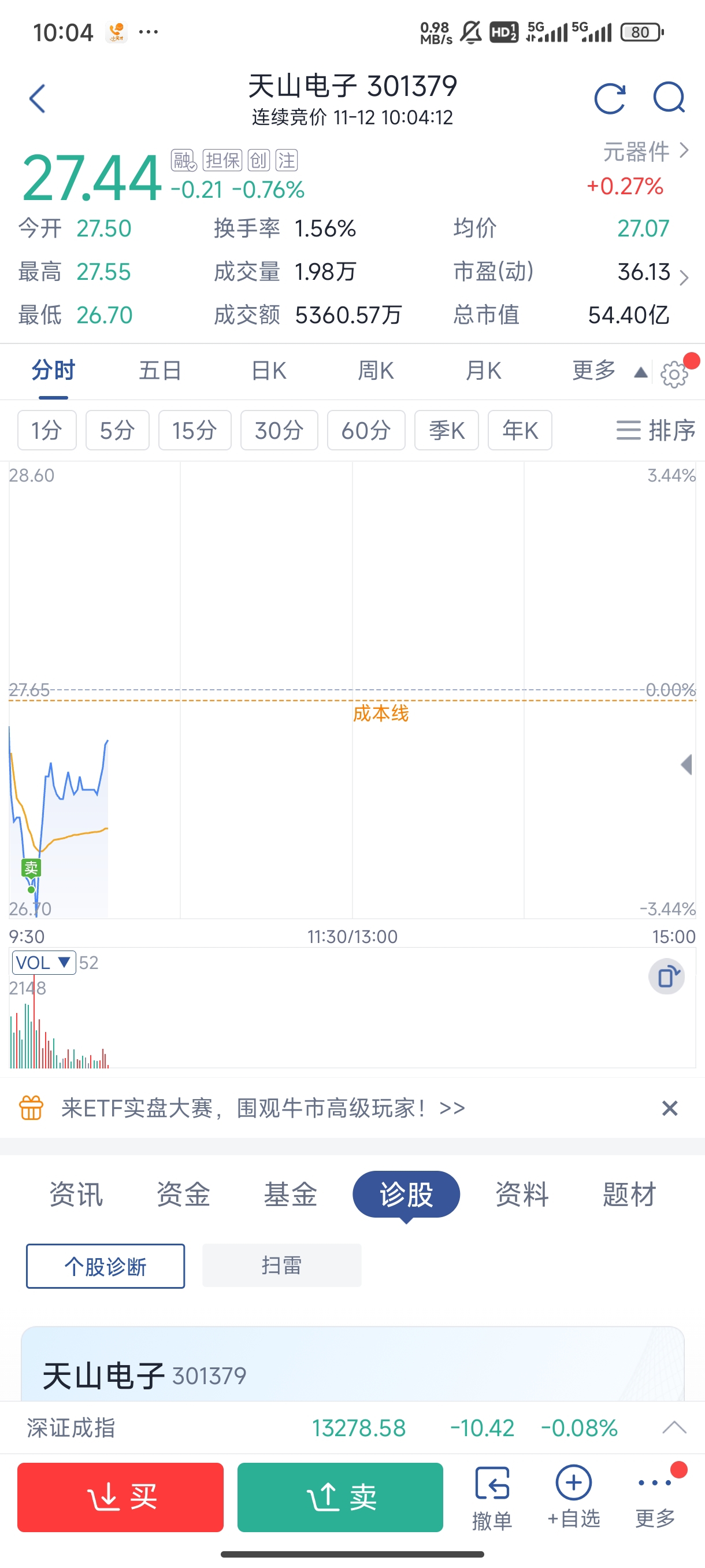Refresh the stock quote data

coord(610,99)
